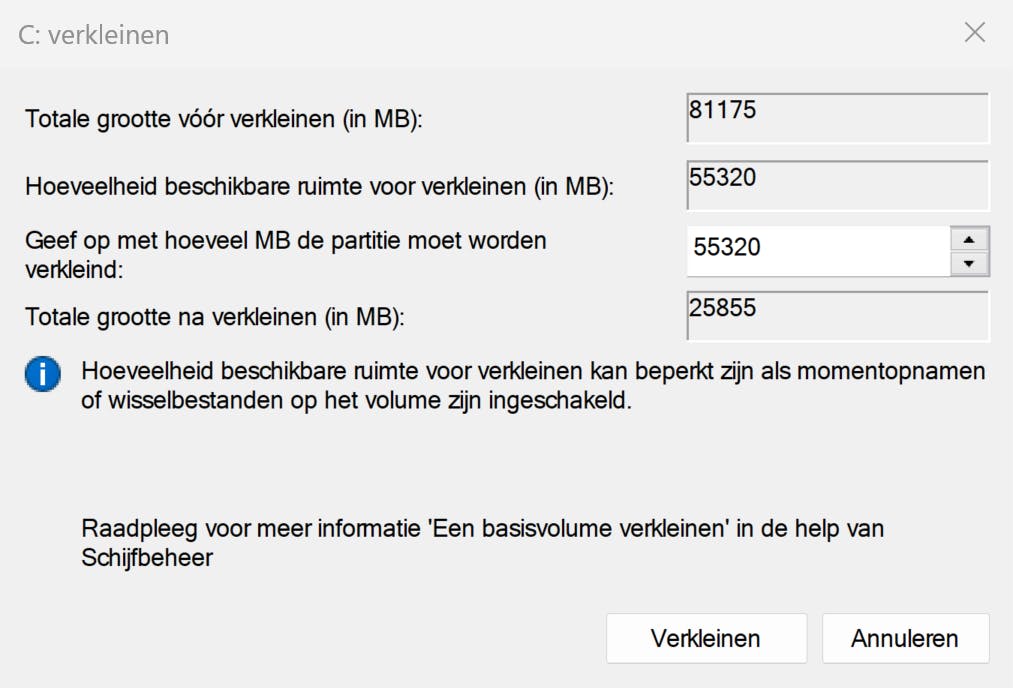The width and height of the screenshot is (1013, 688).
Task: Click "Hoeveelheid beschikbare ruimte voor verkleinen (in MB):" label
Action: (x=319, y=186)
